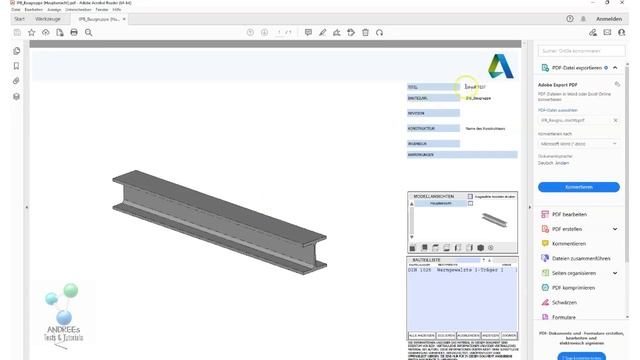Open PDF bearbeiten tool

(569, 214)
